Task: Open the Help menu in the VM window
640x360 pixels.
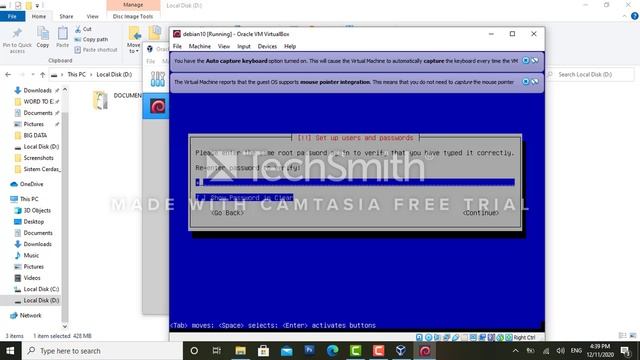Action: pos(290,47)
